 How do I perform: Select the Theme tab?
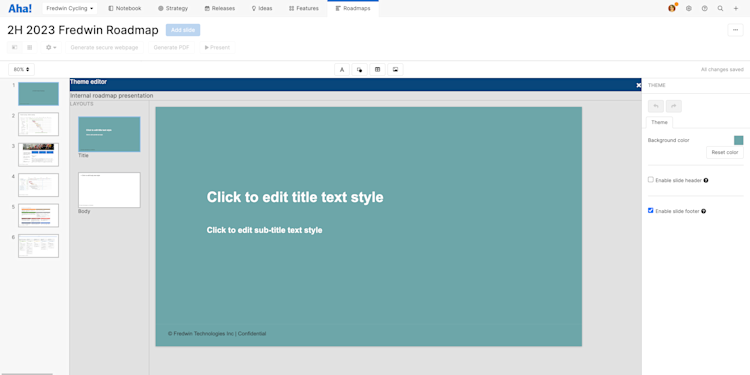(659, 122)
